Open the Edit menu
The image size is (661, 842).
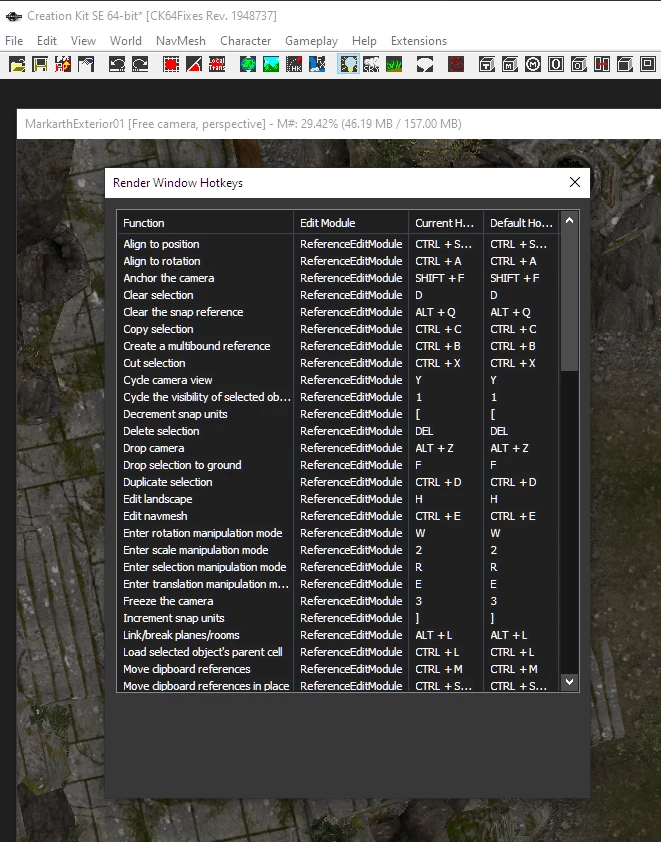click(x=47, y=41)
